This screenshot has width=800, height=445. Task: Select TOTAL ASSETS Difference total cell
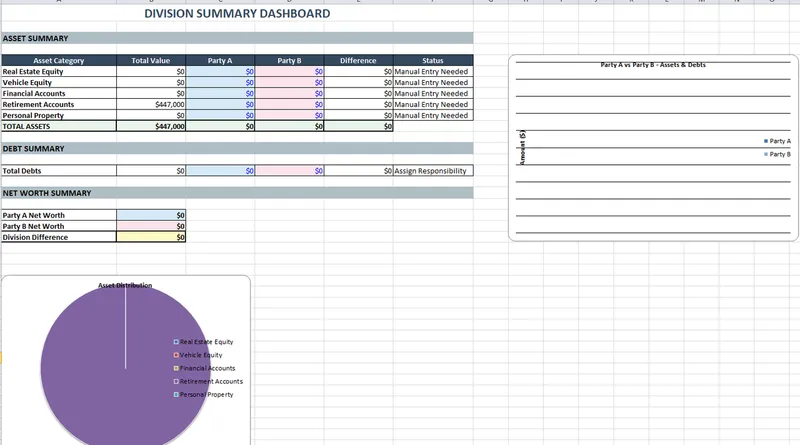pyautogui.click(x=358, y=126)
